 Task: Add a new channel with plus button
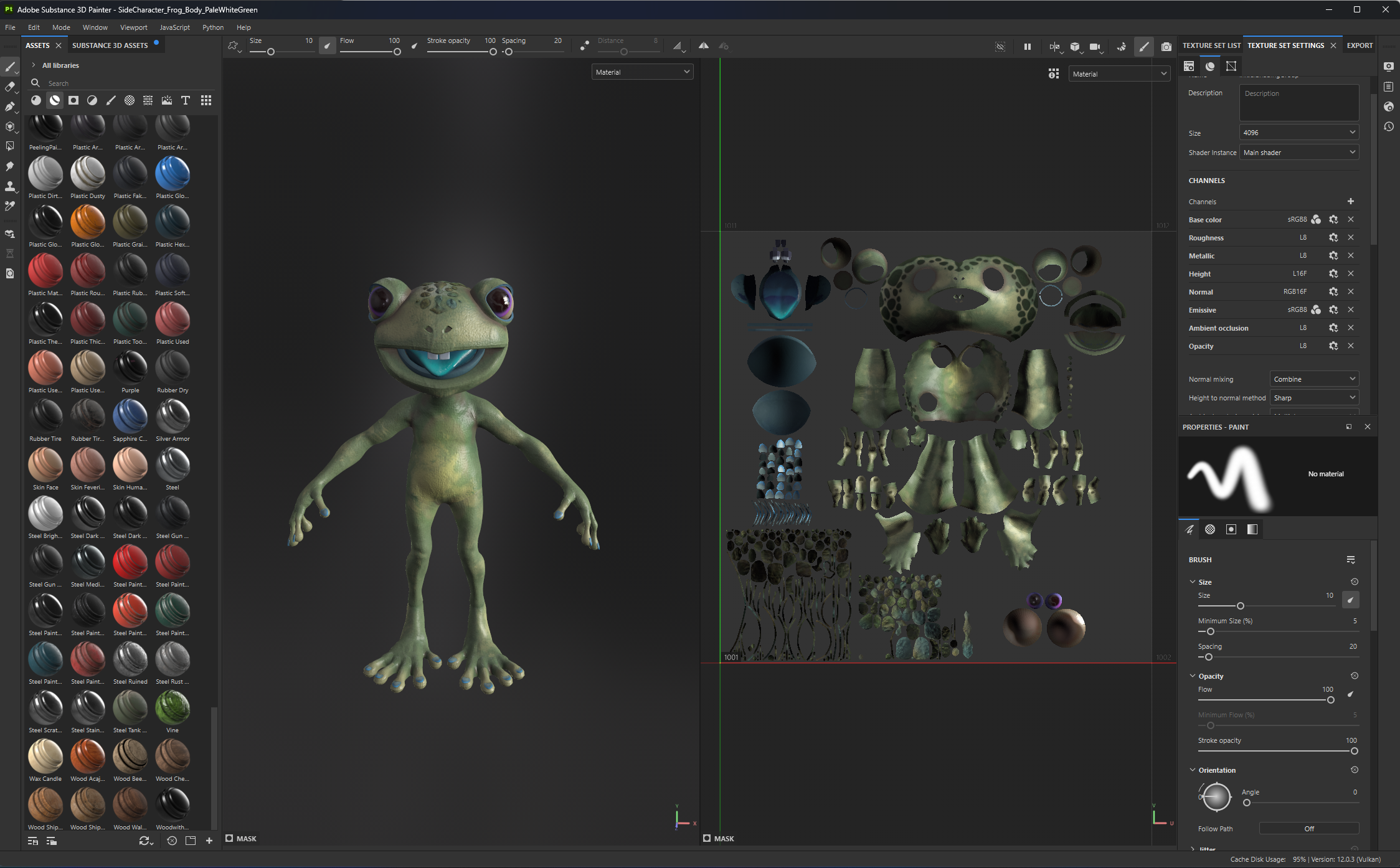point(1351,201)
